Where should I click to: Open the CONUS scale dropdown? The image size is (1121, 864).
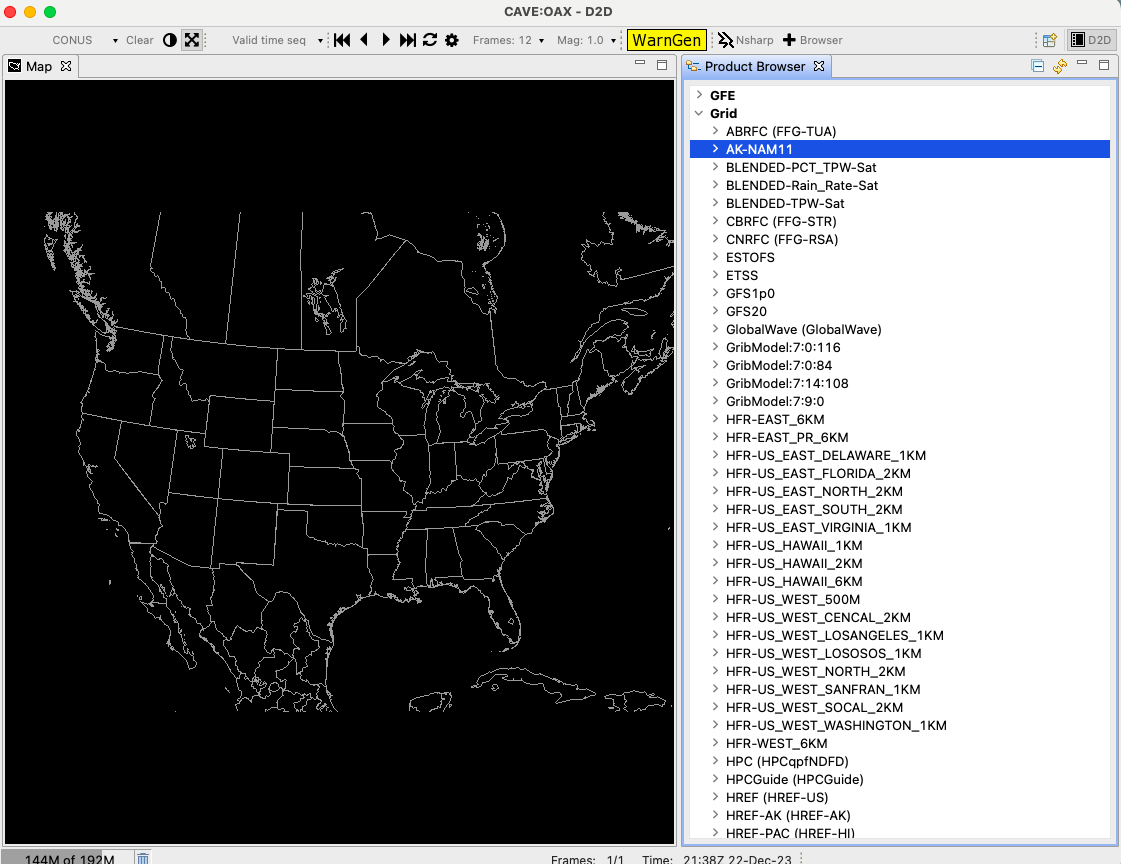[x=115, y=40]
